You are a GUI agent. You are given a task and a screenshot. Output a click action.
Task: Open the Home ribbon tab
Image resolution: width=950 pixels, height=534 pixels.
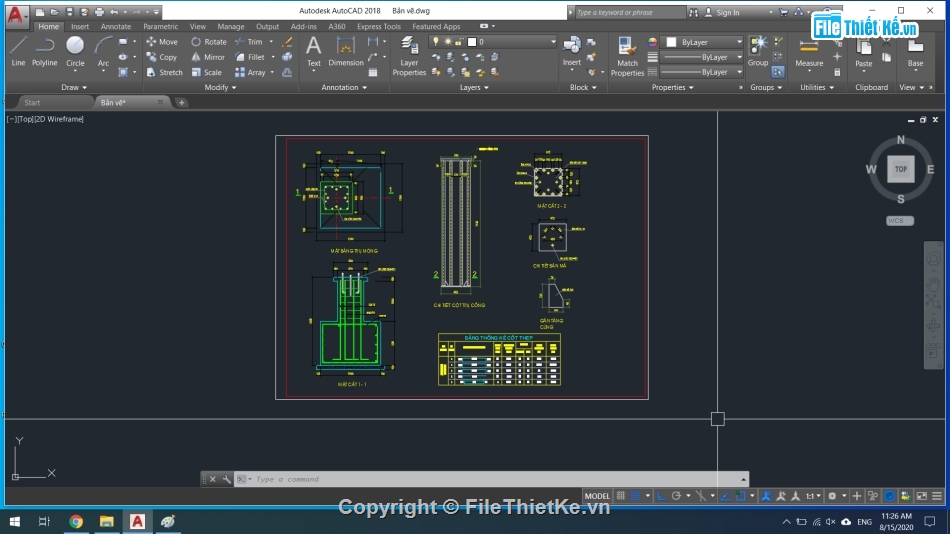(x=48, y=26)
